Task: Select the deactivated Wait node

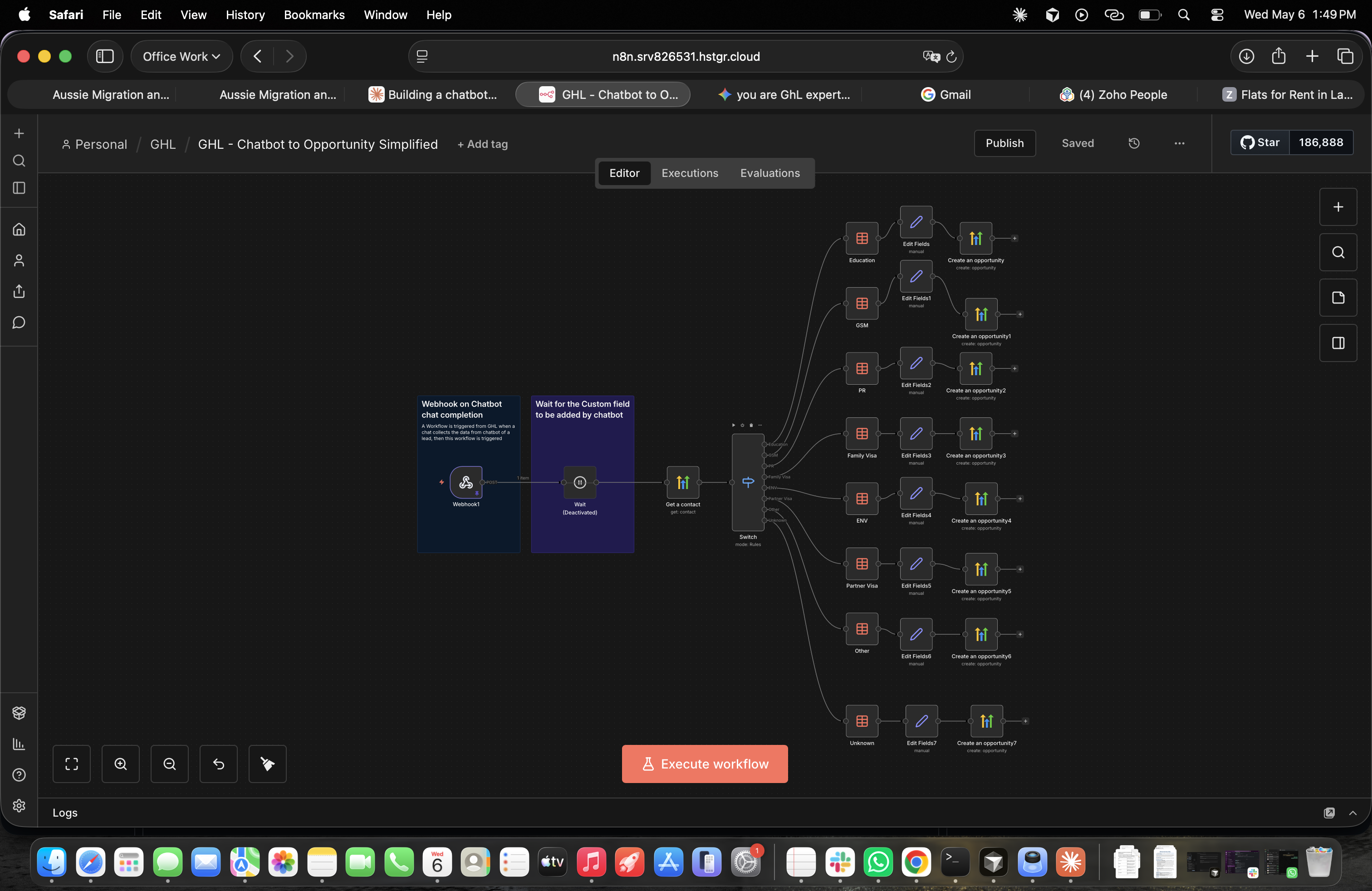Action: pos(579,482)
